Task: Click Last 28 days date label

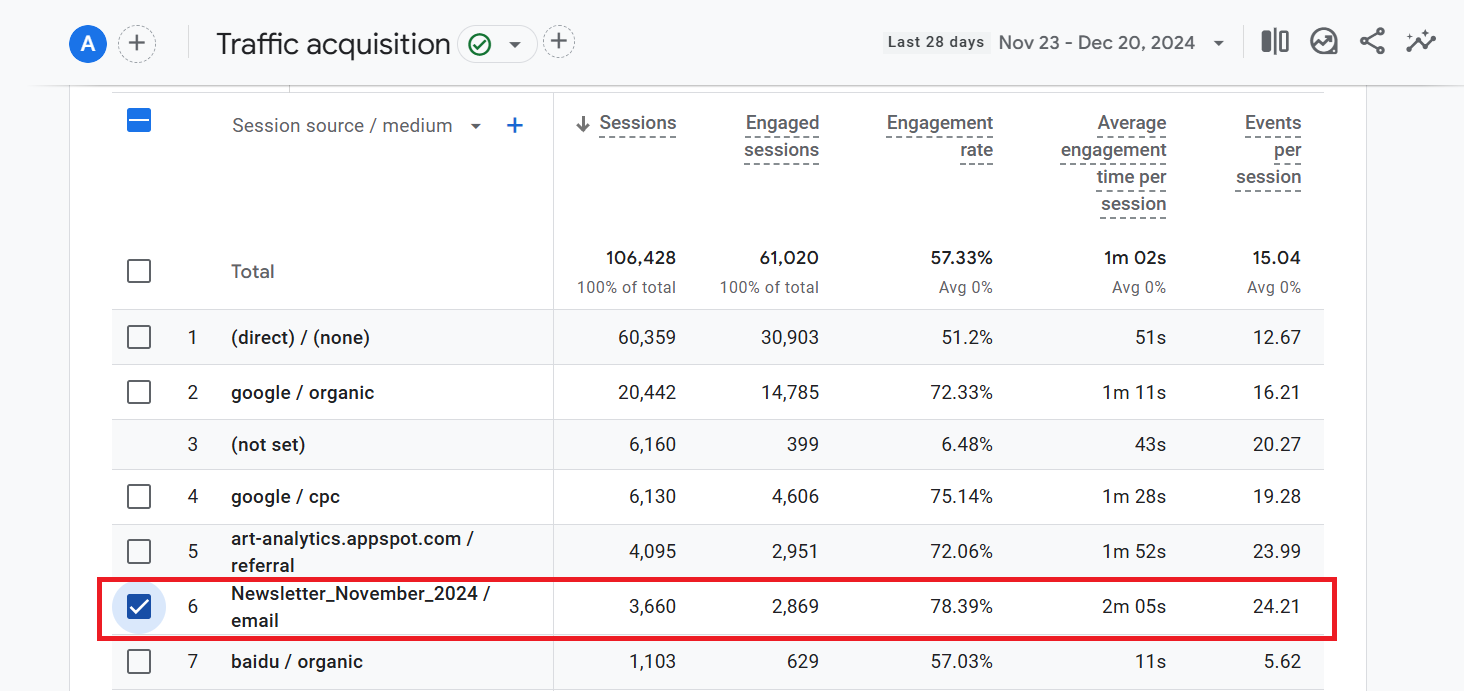Action: click(935, 41)
